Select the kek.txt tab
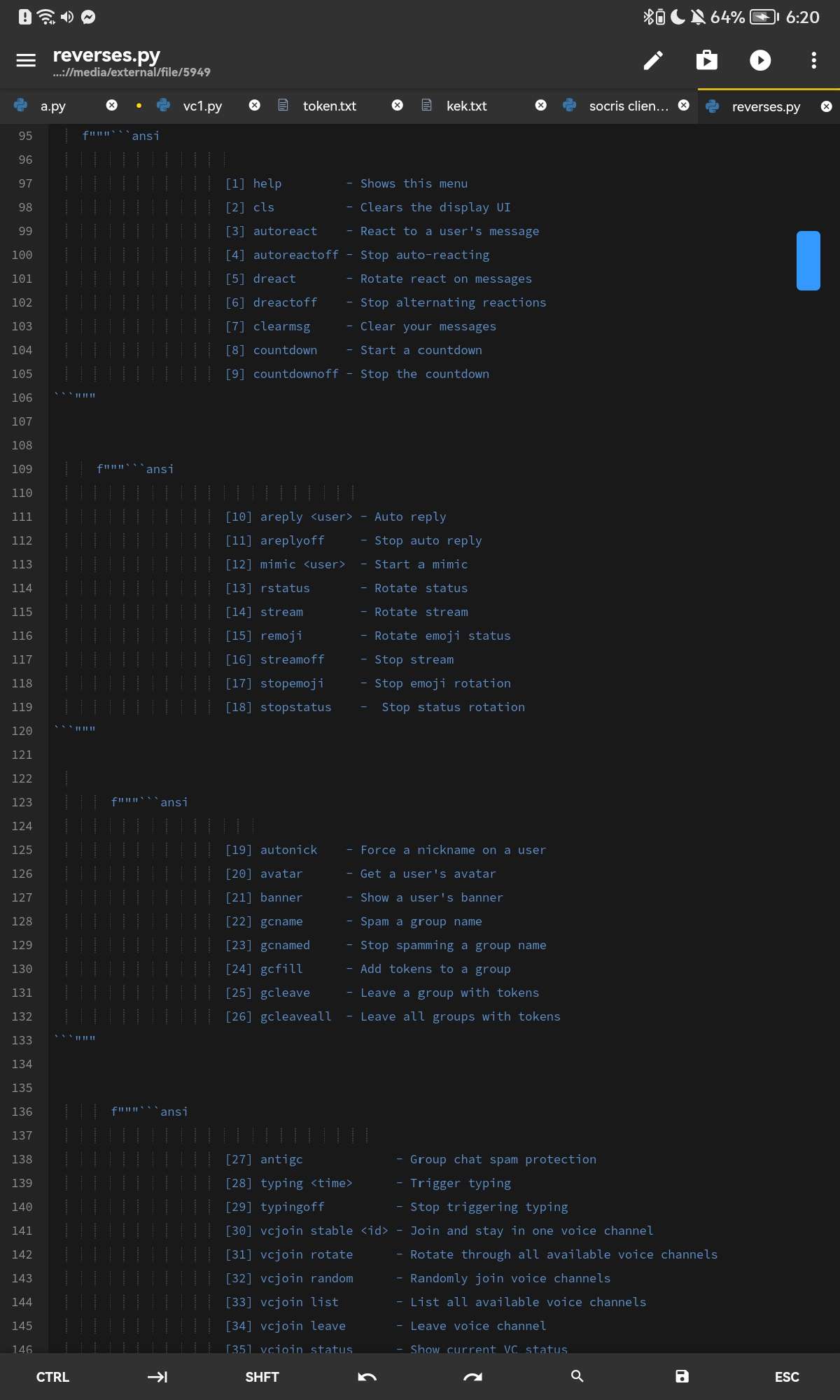 coord(466,106)
